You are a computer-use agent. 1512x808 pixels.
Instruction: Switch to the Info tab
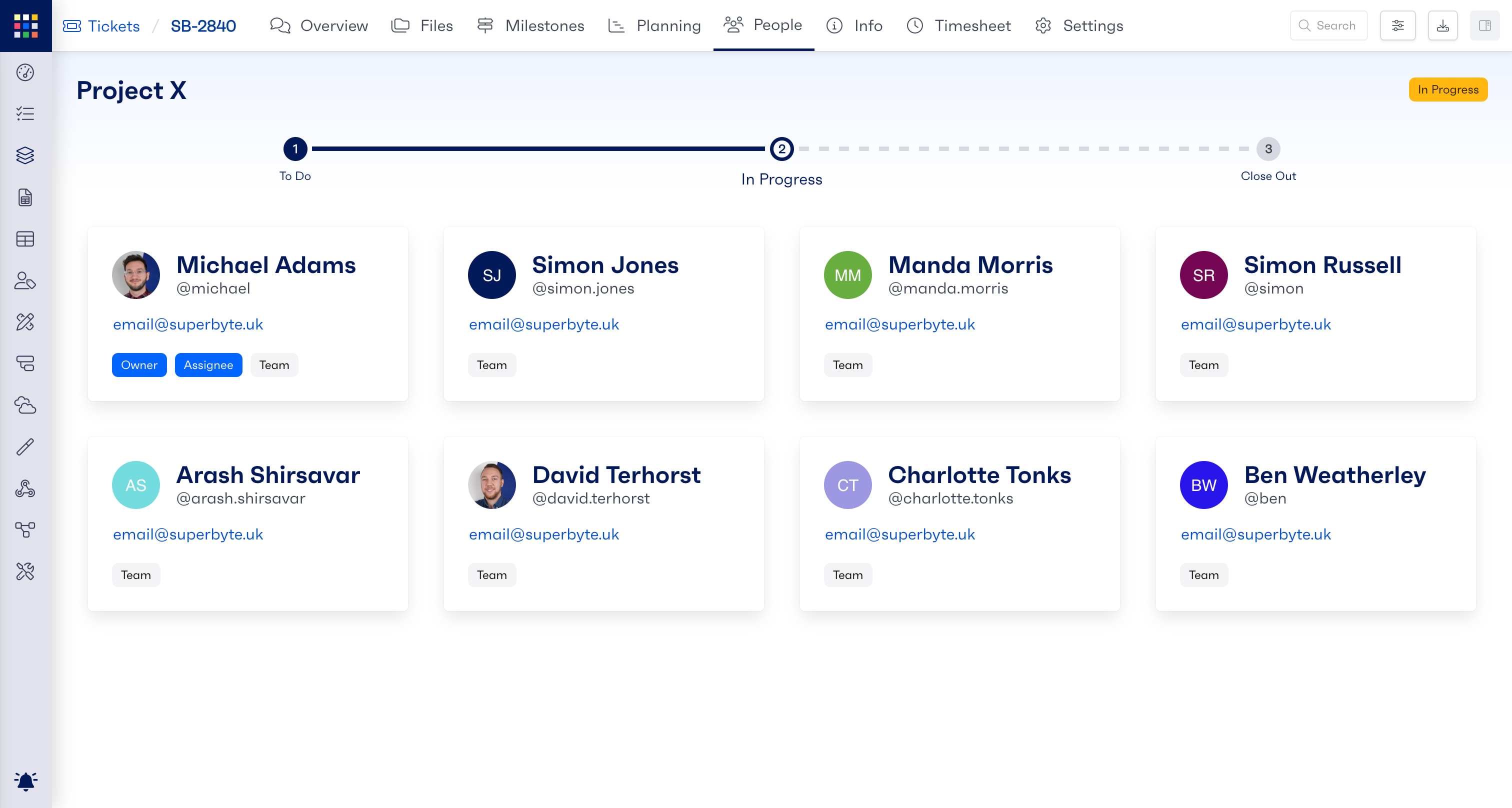click(854, 26)
